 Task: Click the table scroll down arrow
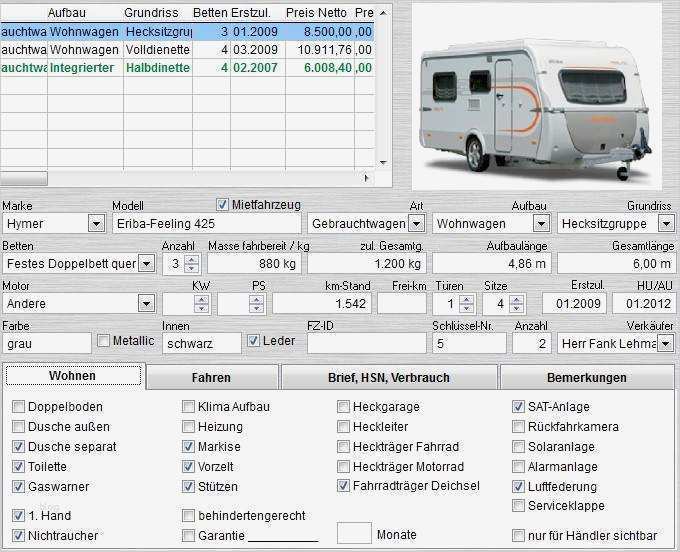pos(383,163)
